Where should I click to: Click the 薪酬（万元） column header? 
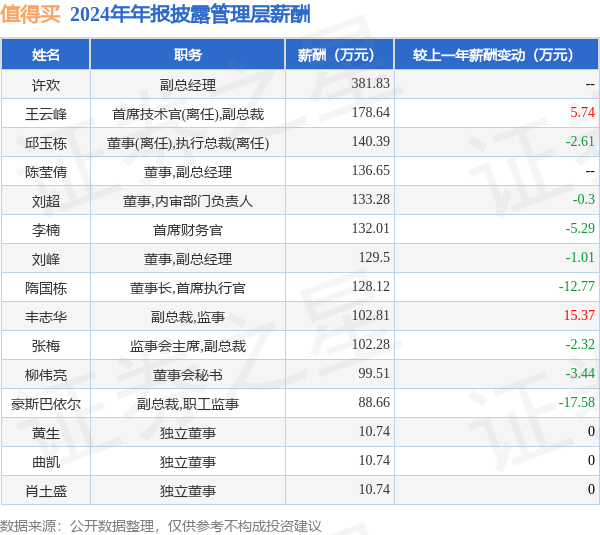[x=339, y=55]
